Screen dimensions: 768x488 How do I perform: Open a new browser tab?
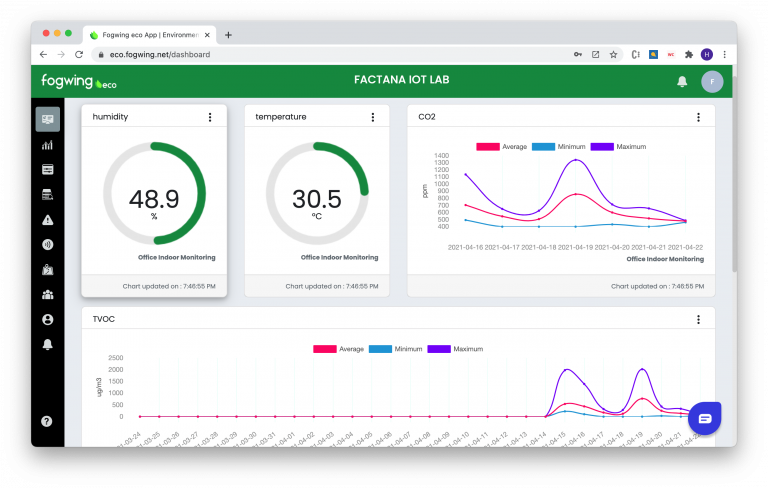[x=228, y=34]
